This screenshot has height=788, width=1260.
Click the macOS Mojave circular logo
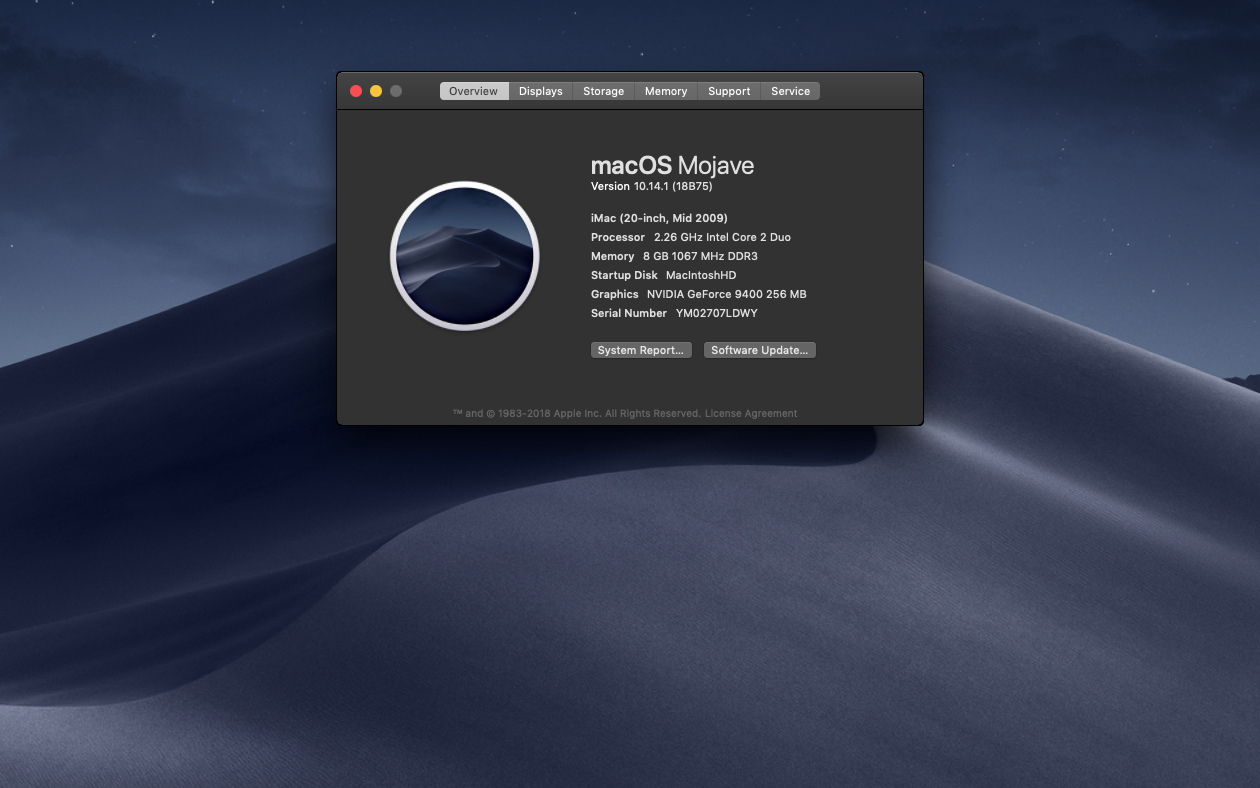point(465,256)
